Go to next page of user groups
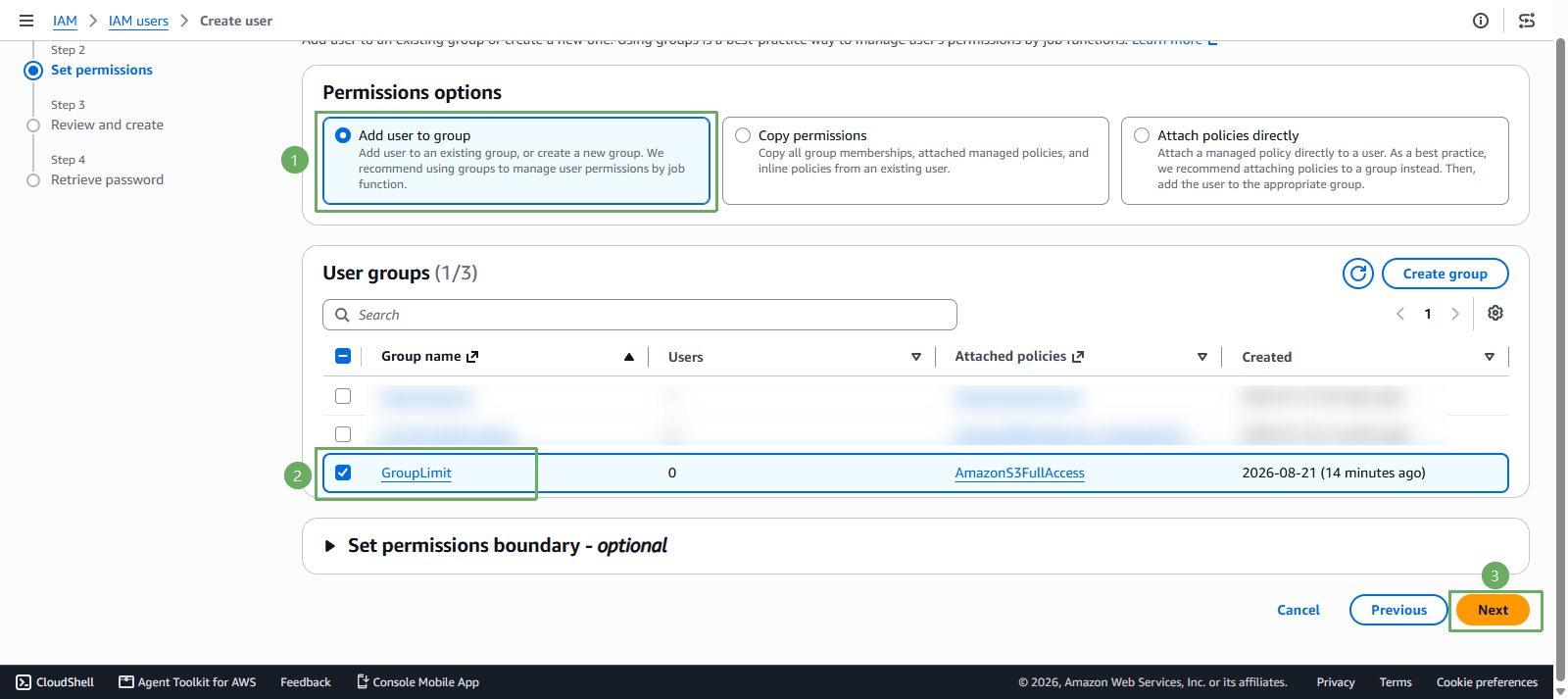 pos(1455,314)
